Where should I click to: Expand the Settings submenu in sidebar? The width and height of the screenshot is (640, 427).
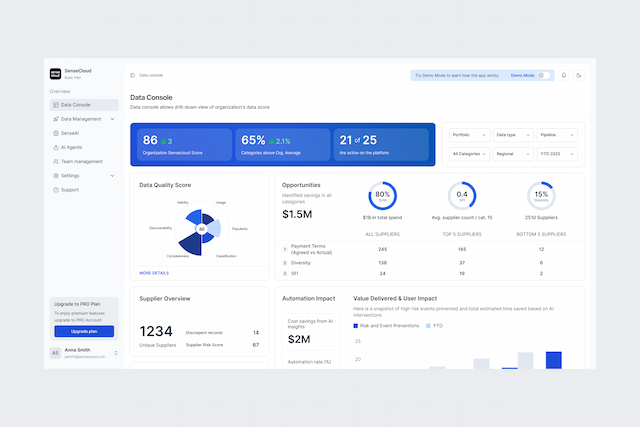tap(112, 175)
